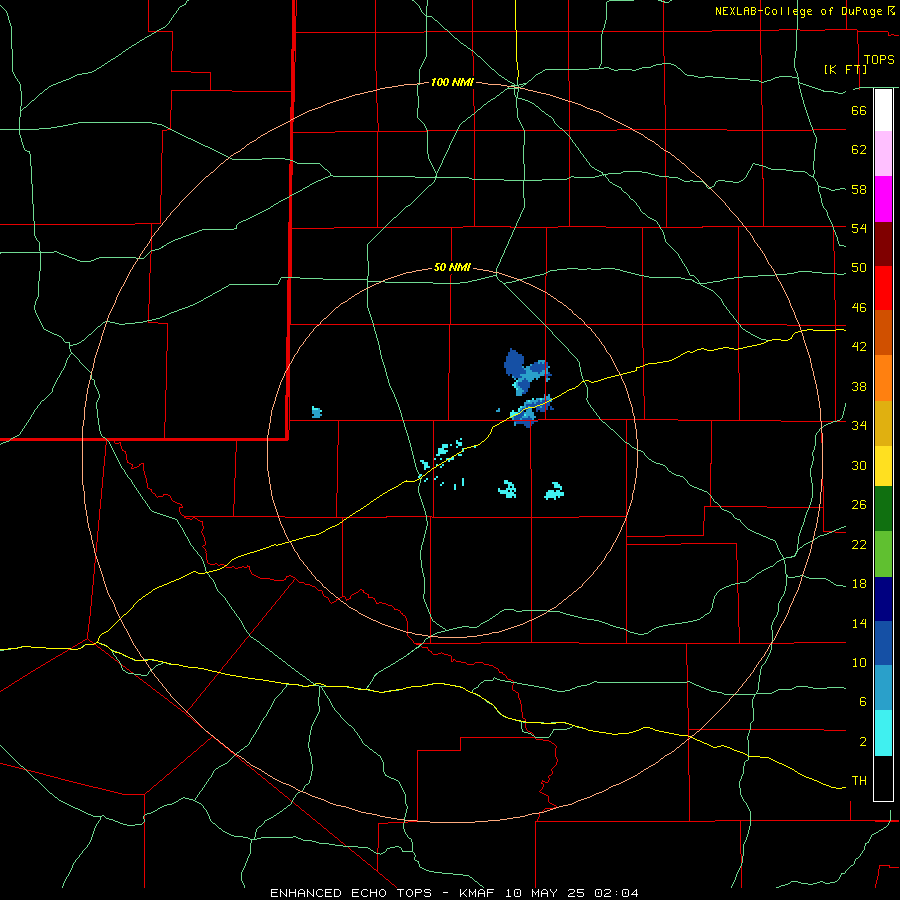Image resolution: width=900 pixels, height=900 pixels.
Task: Click the bright yellow legend band
Action: pos(883,466)
